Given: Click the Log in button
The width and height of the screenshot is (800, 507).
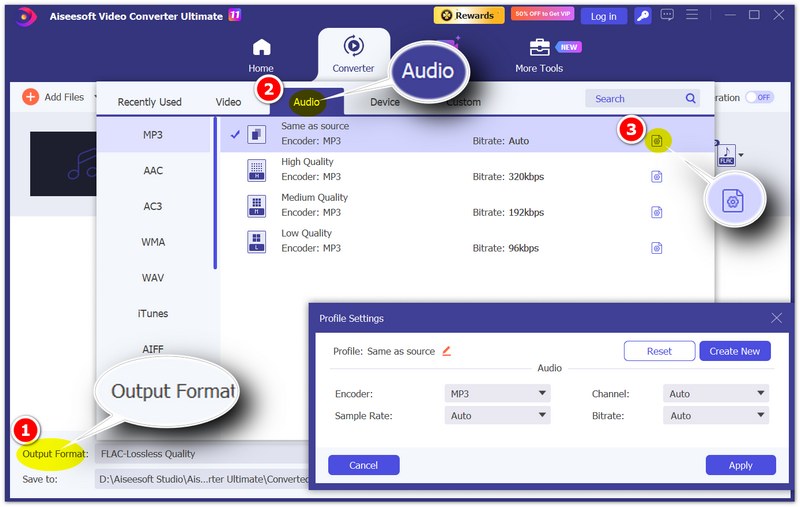Looking at the screenshot, I should [x=604, y=16].
